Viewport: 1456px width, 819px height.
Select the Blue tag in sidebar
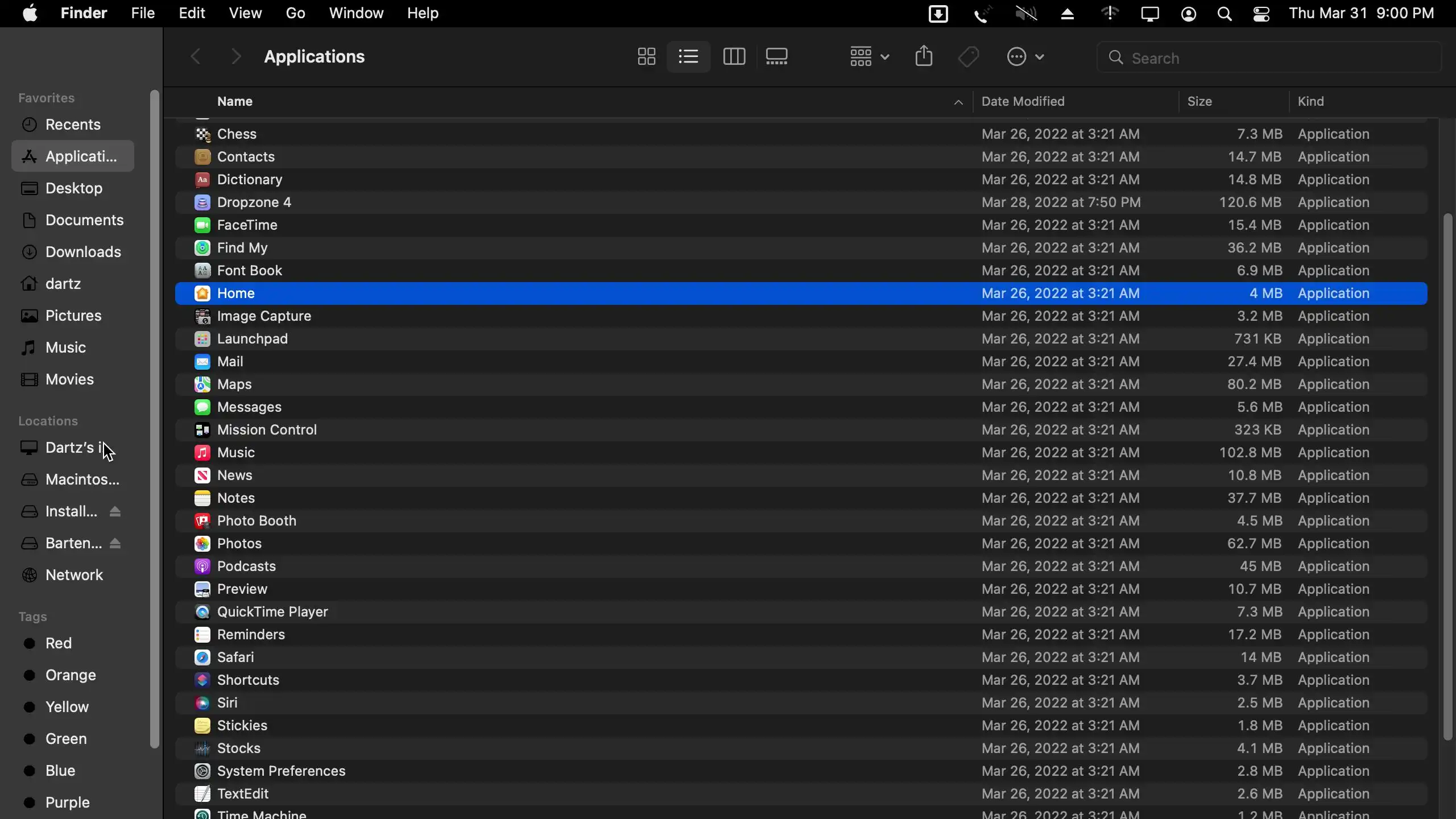click(60, 771)
